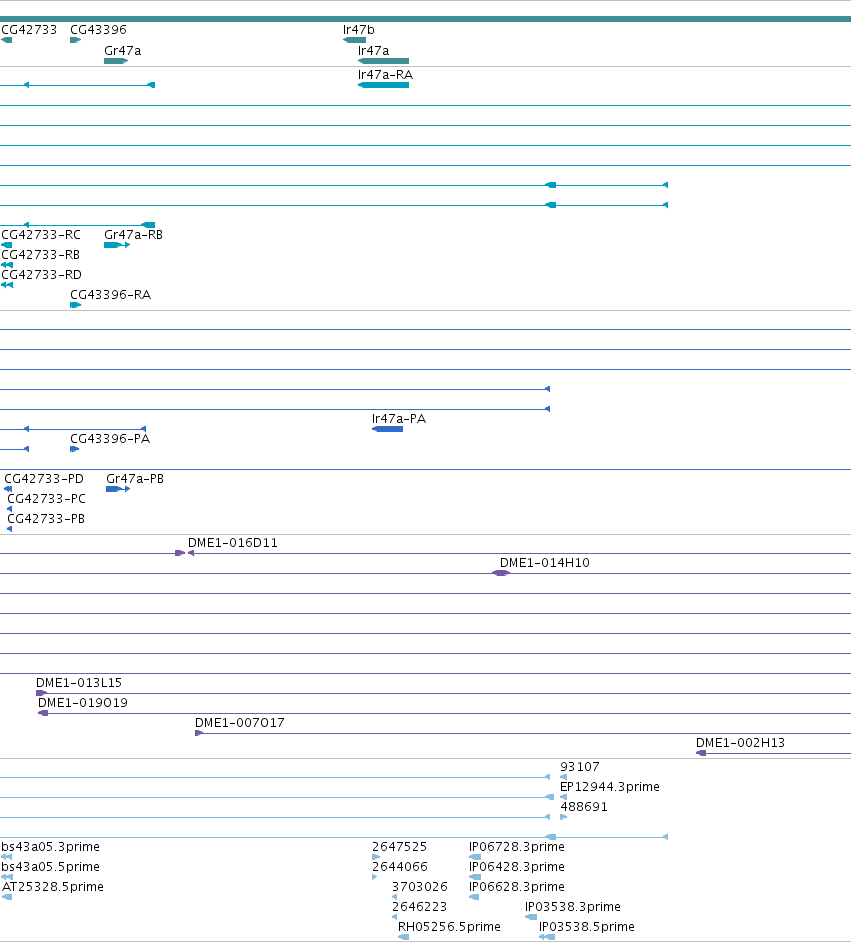The image size is (851, 942).
Task: Click the 93107 feature label
Action: (x=580, y=767)
